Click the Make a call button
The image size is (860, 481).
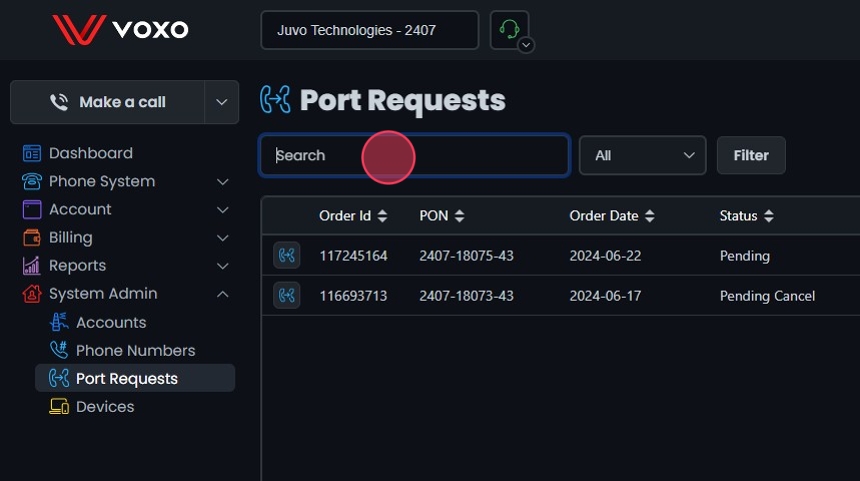click(x=108, y=102)
